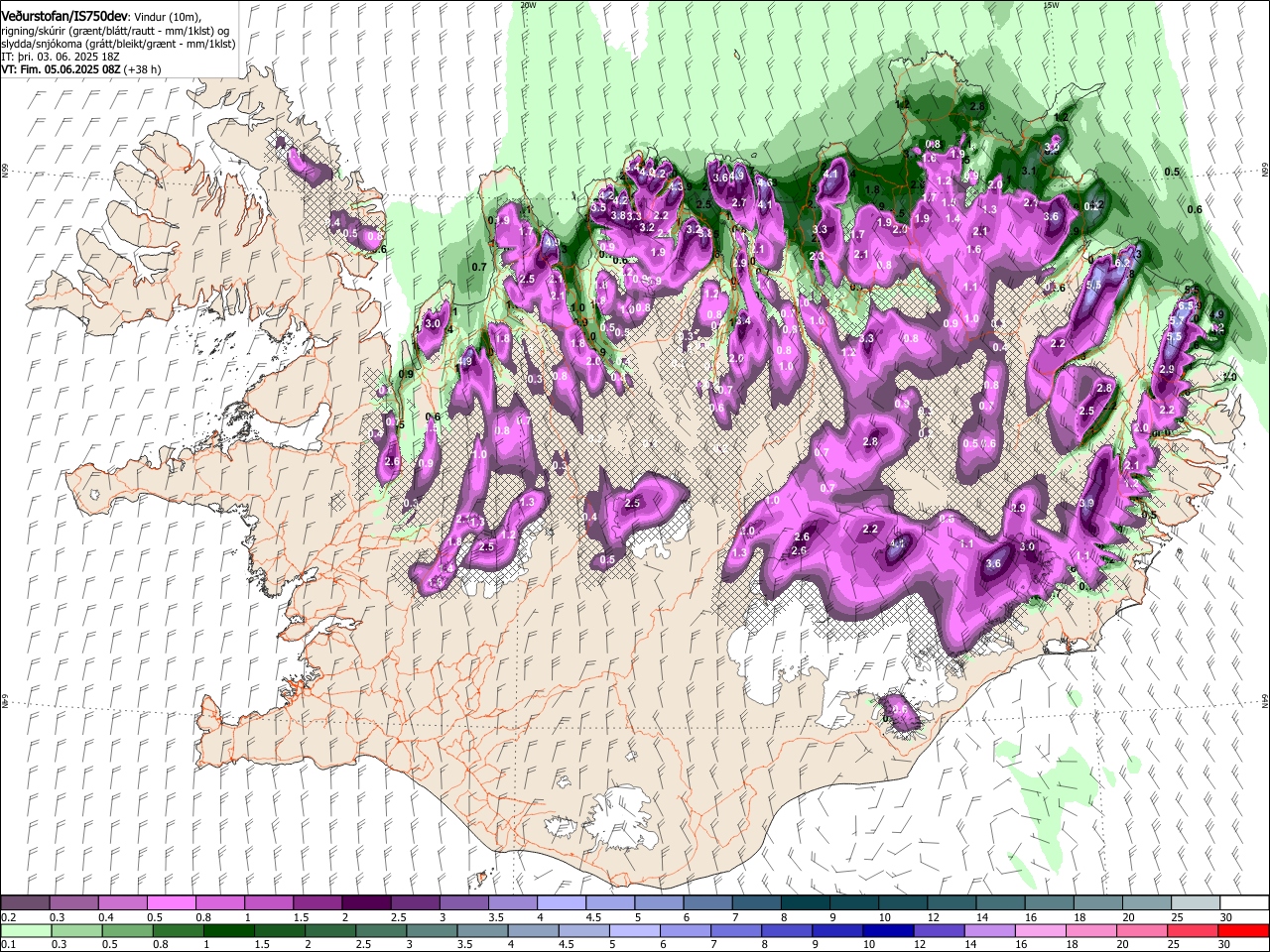This screenshot has height=952, width=1270.
Task: Click the 'rigning/skúrir (grænt/blátt/rautt - mm/1klst) og' line
Action: click(116, 31)
